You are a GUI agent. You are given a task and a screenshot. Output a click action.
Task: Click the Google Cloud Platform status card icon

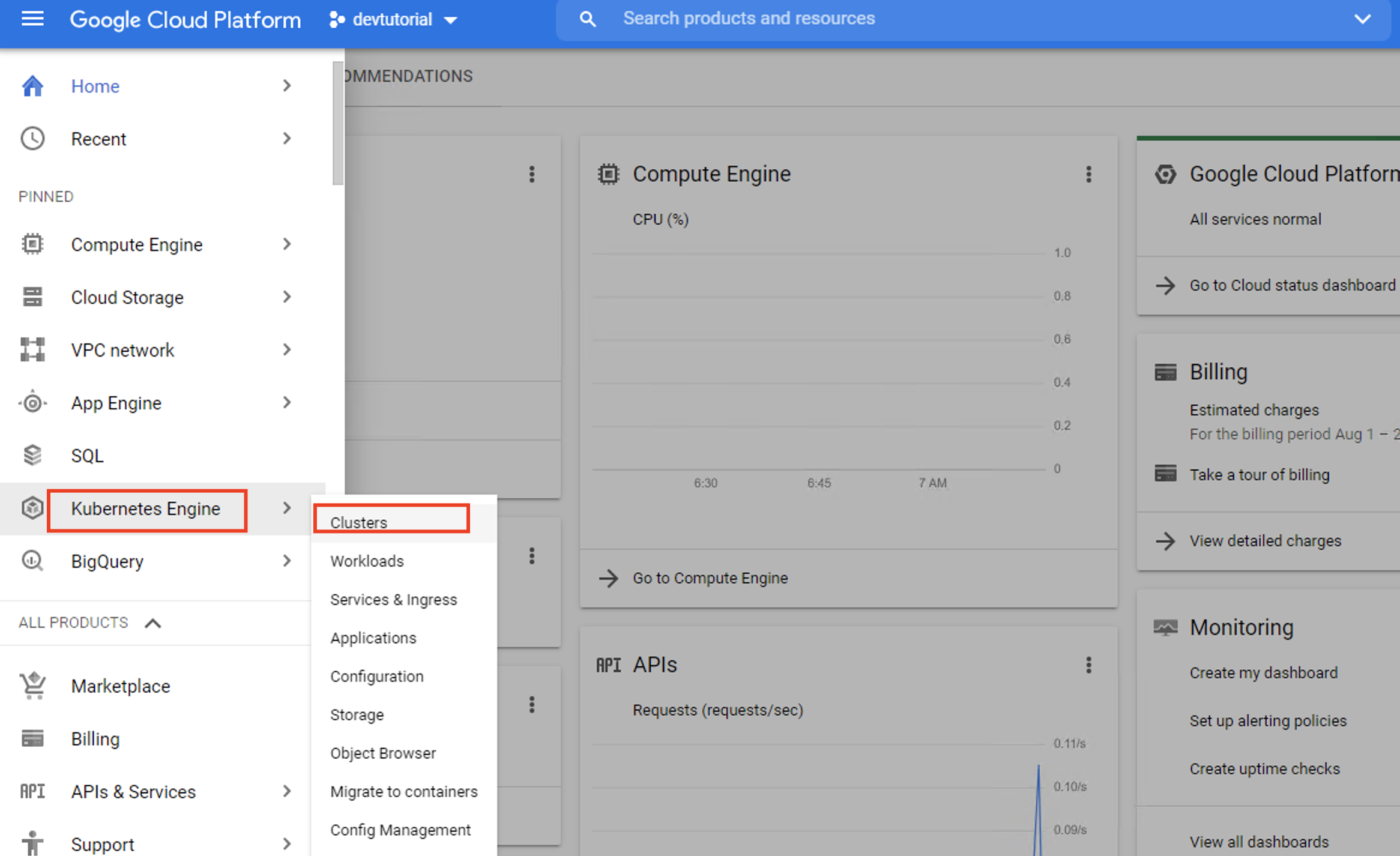(x=1165, y=174)
